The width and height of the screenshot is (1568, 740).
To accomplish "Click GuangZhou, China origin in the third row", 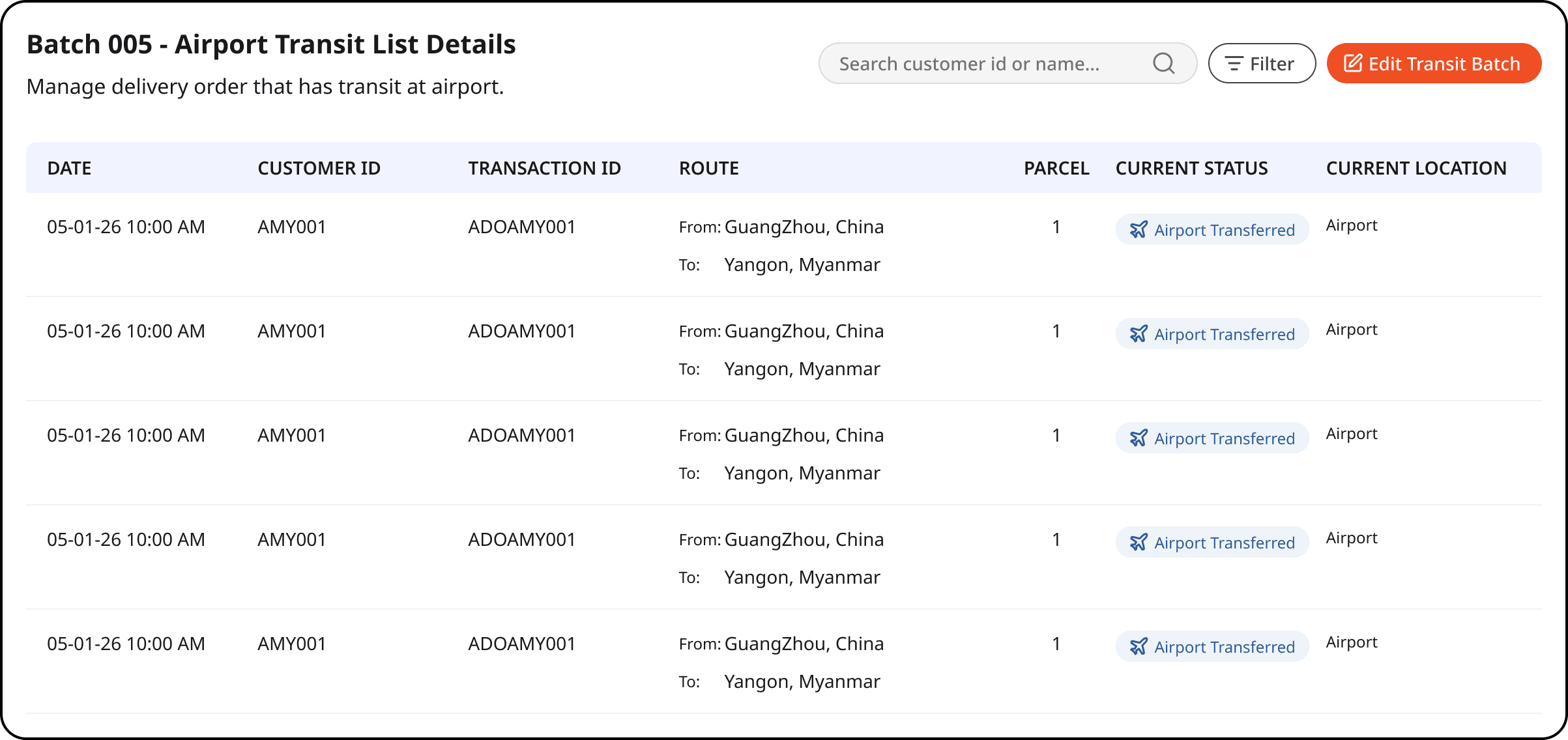I will [804, 435].
